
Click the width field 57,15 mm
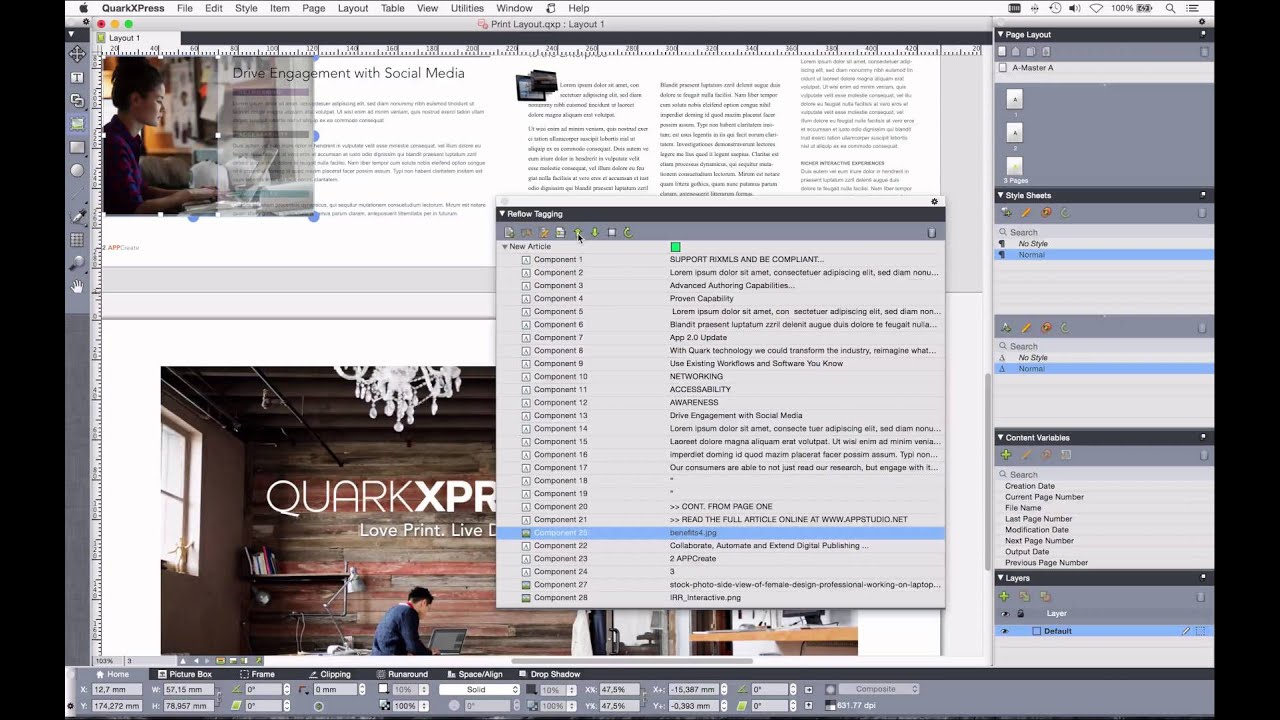190,690
